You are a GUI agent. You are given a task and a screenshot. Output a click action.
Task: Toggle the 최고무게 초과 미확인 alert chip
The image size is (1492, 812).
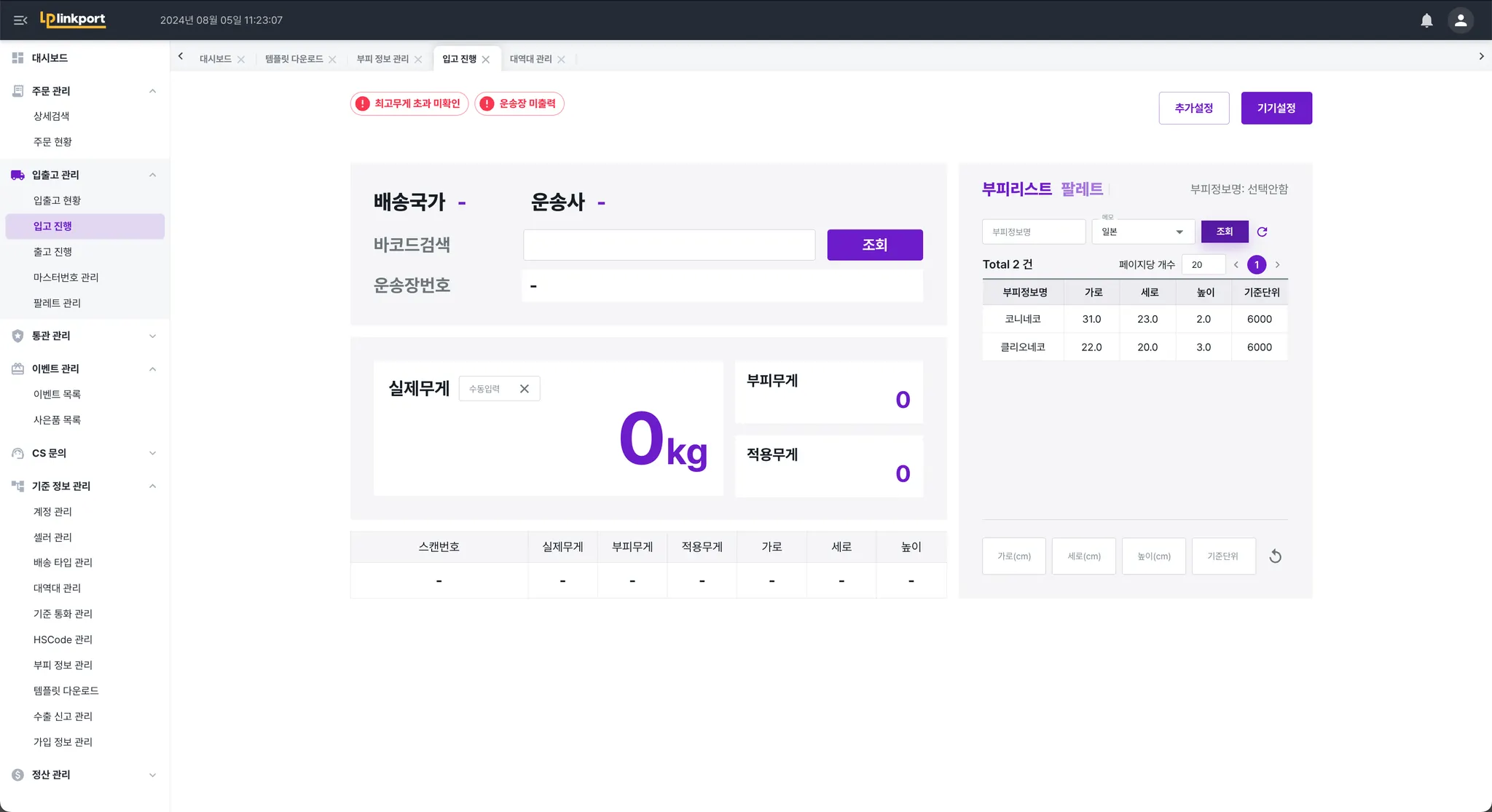coord(409,103)
